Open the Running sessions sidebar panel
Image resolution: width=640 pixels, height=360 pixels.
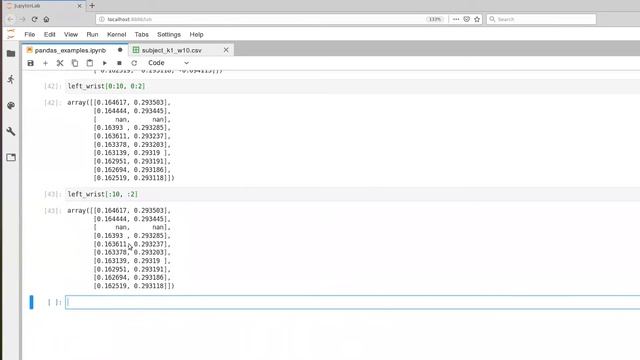(x=11, y=79)
